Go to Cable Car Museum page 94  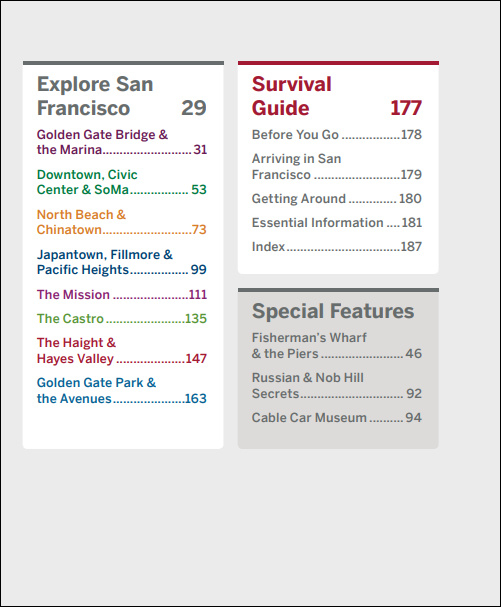point(336,418)
